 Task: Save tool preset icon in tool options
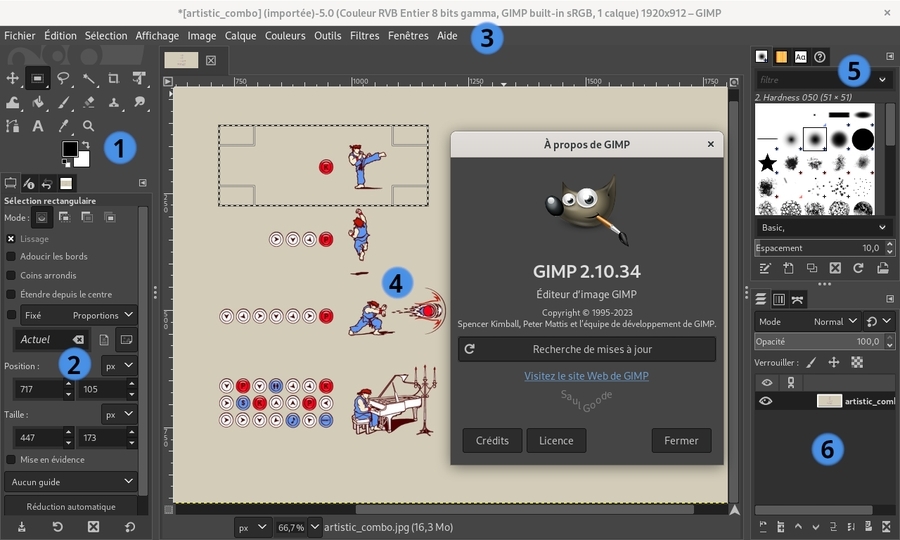22,527
